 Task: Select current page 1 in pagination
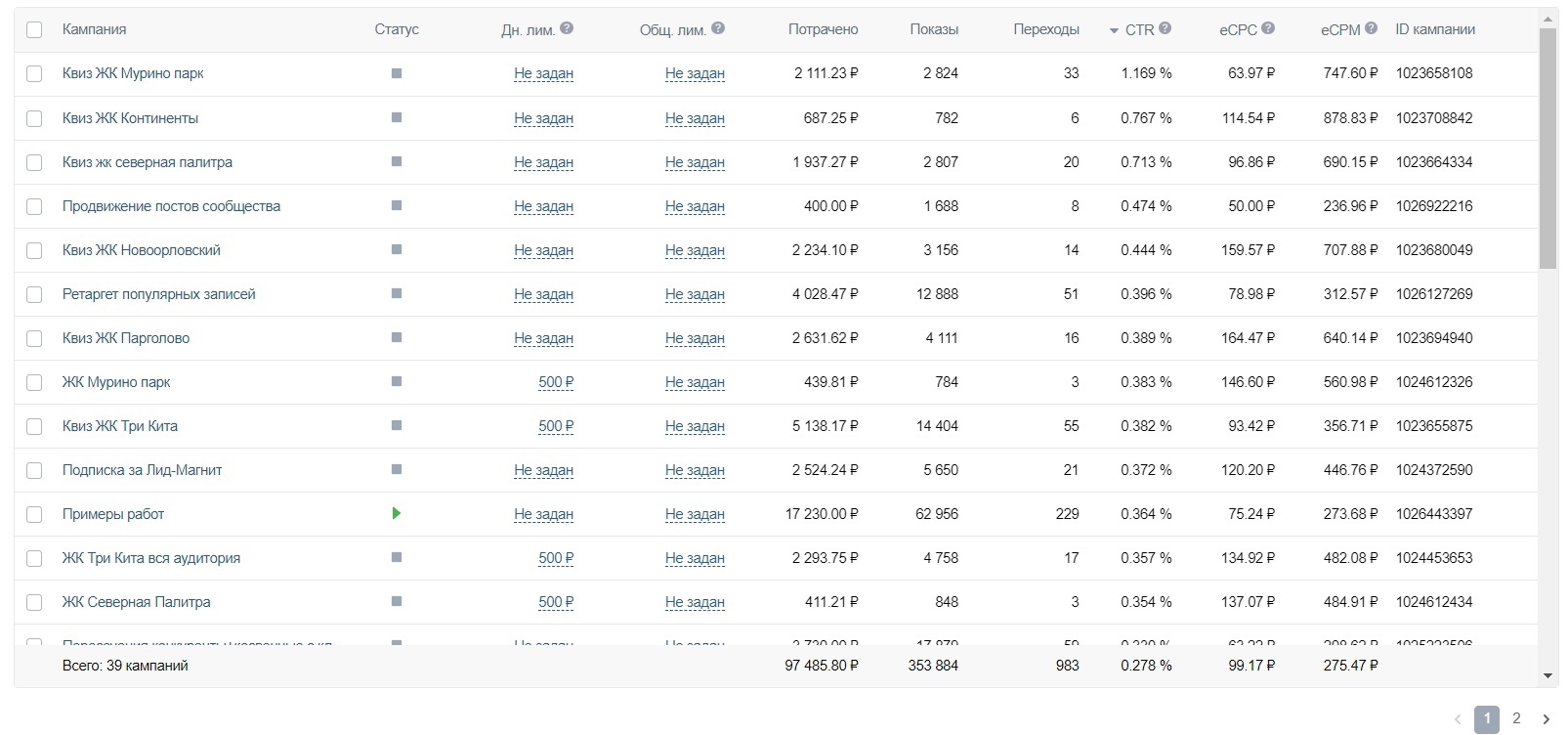1486,719
